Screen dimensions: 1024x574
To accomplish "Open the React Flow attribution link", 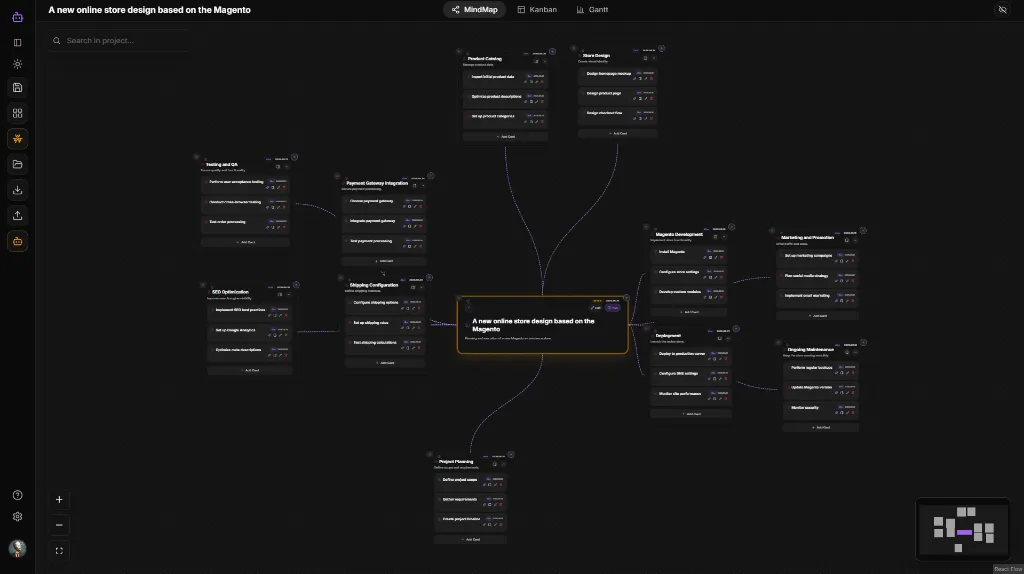I will pyautogui.click(x=1008, y=569).
